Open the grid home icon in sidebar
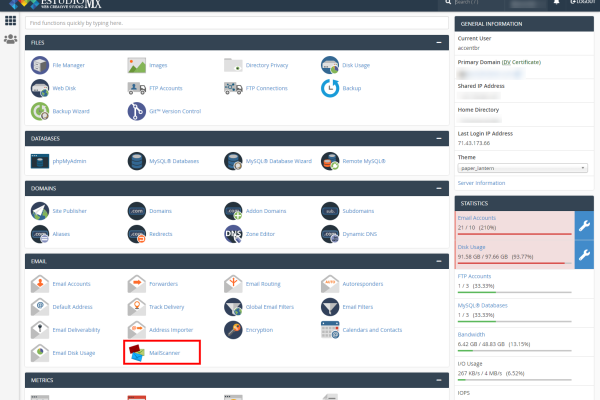 coord(11,19)
